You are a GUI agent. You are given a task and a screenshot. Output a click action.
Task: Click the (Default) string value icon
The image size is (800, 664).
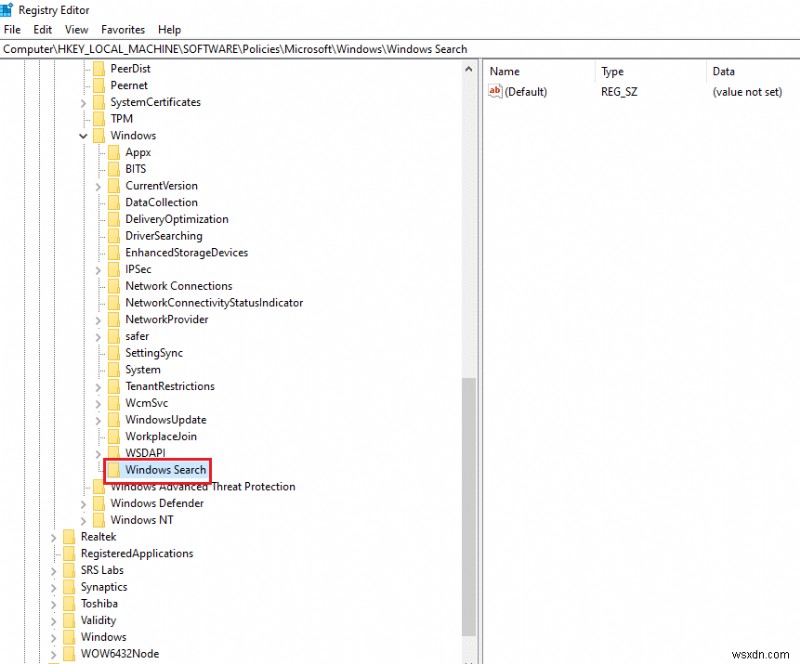[x=495, y=91]
